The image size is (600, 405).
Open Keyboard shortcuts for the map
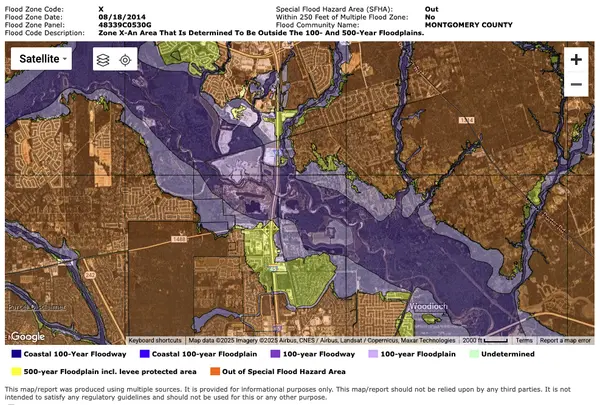click(155, 340)
